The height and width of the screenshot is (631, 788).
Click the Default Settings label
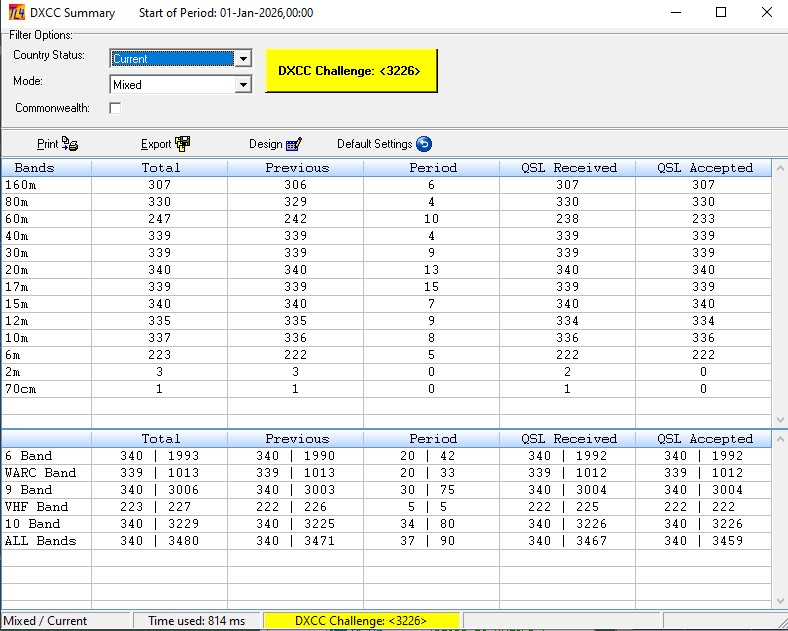(x=374, y=144)
